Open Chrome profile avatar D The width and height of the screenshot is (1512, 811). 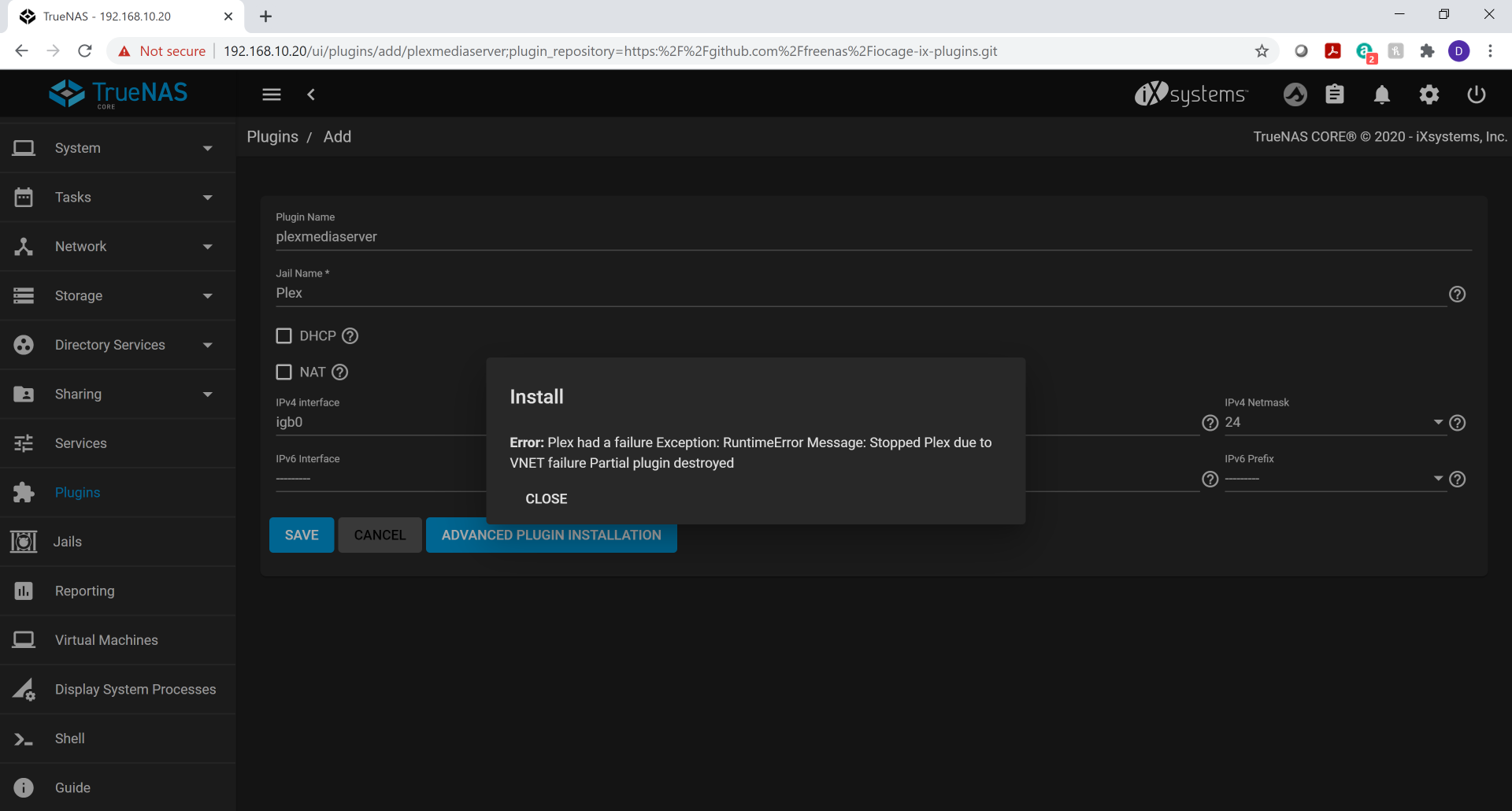pyautogui.click(x=1459, y=51)
